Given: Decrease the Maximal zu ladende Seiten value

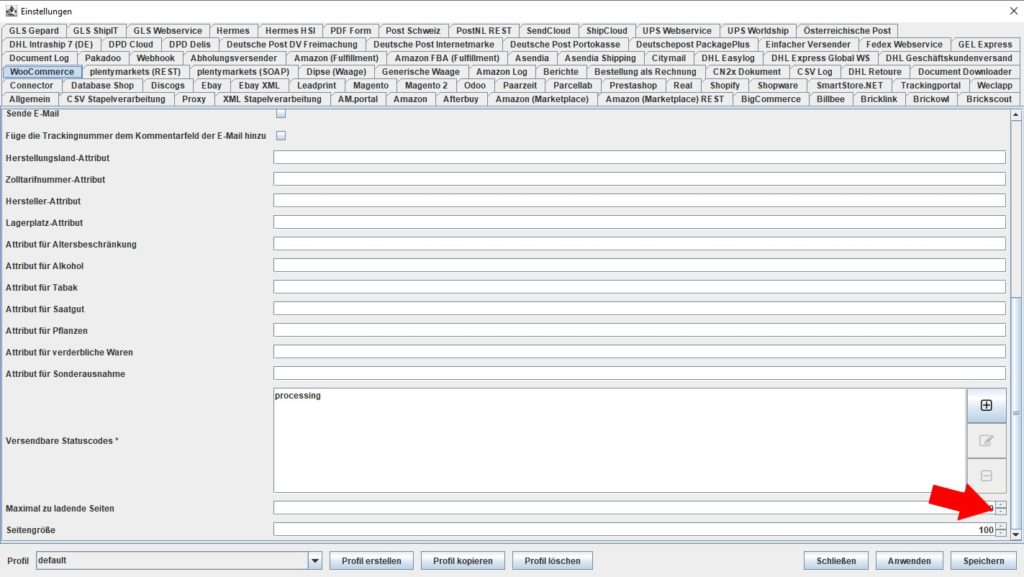Looking at the screenshot, I should (x=1000, y=511).
